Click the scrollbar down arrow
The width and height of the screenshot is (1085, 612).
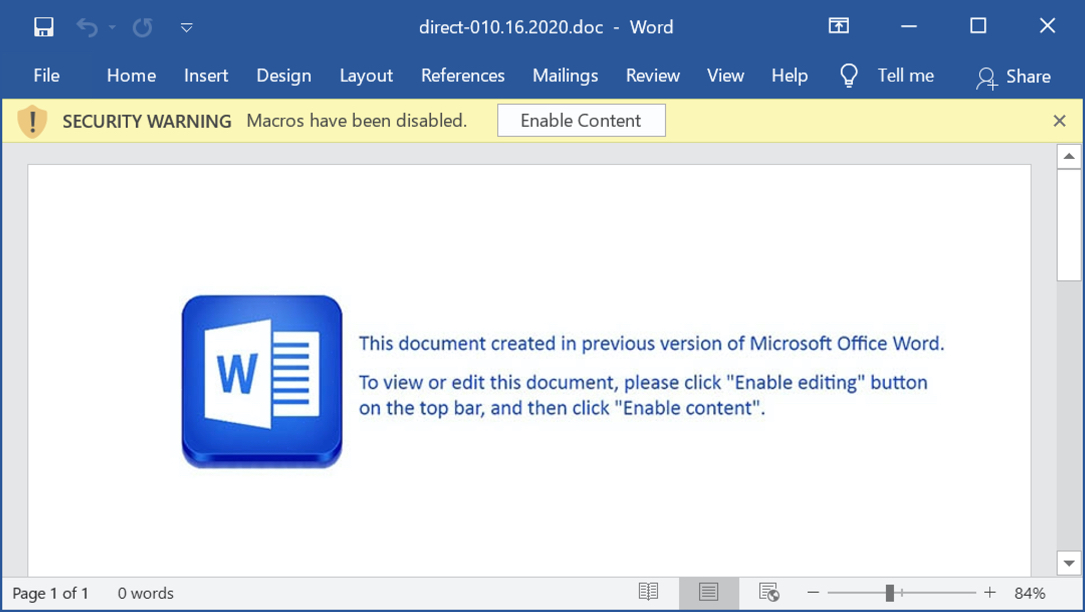click(x=1069, y=564)
